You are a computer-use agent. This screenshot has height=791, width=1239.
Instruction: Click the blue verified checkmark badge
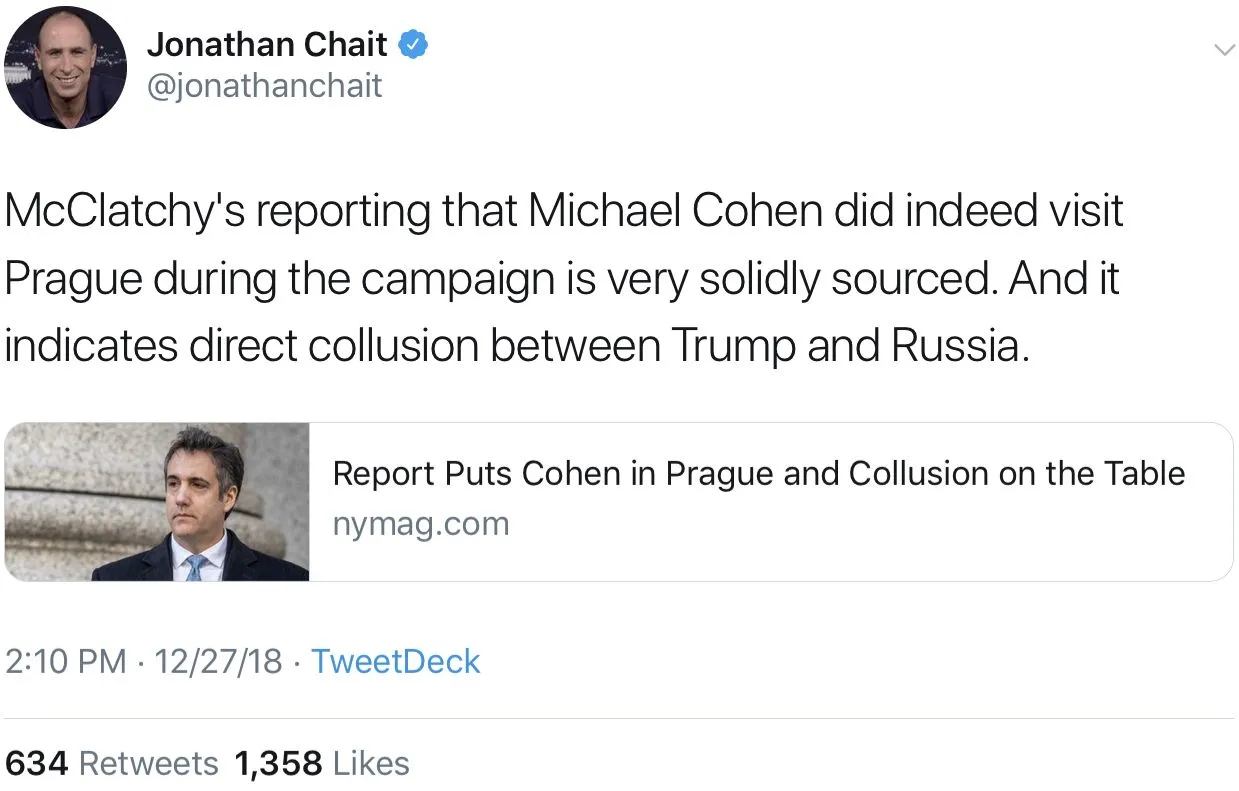(414, 45)
